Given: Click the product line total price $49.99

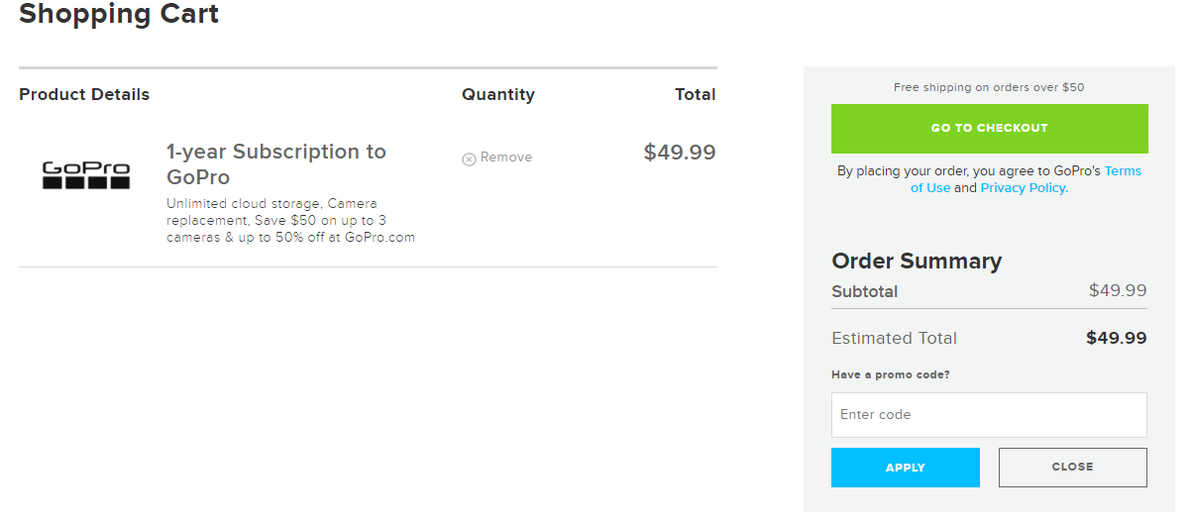Looking at the screenshot, I should coord(679,152).
